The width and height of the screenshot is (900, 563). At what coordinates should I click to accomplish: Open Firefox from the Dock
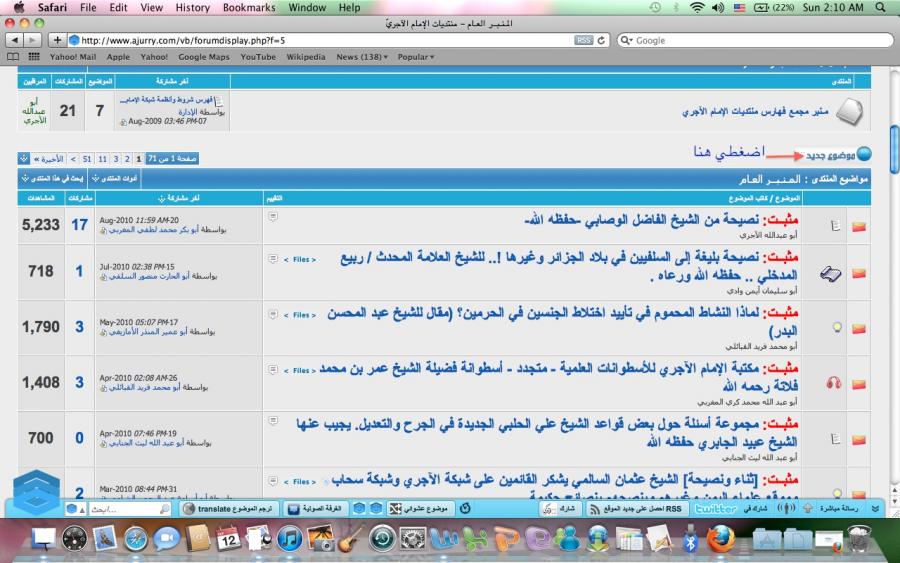point(720,539)
